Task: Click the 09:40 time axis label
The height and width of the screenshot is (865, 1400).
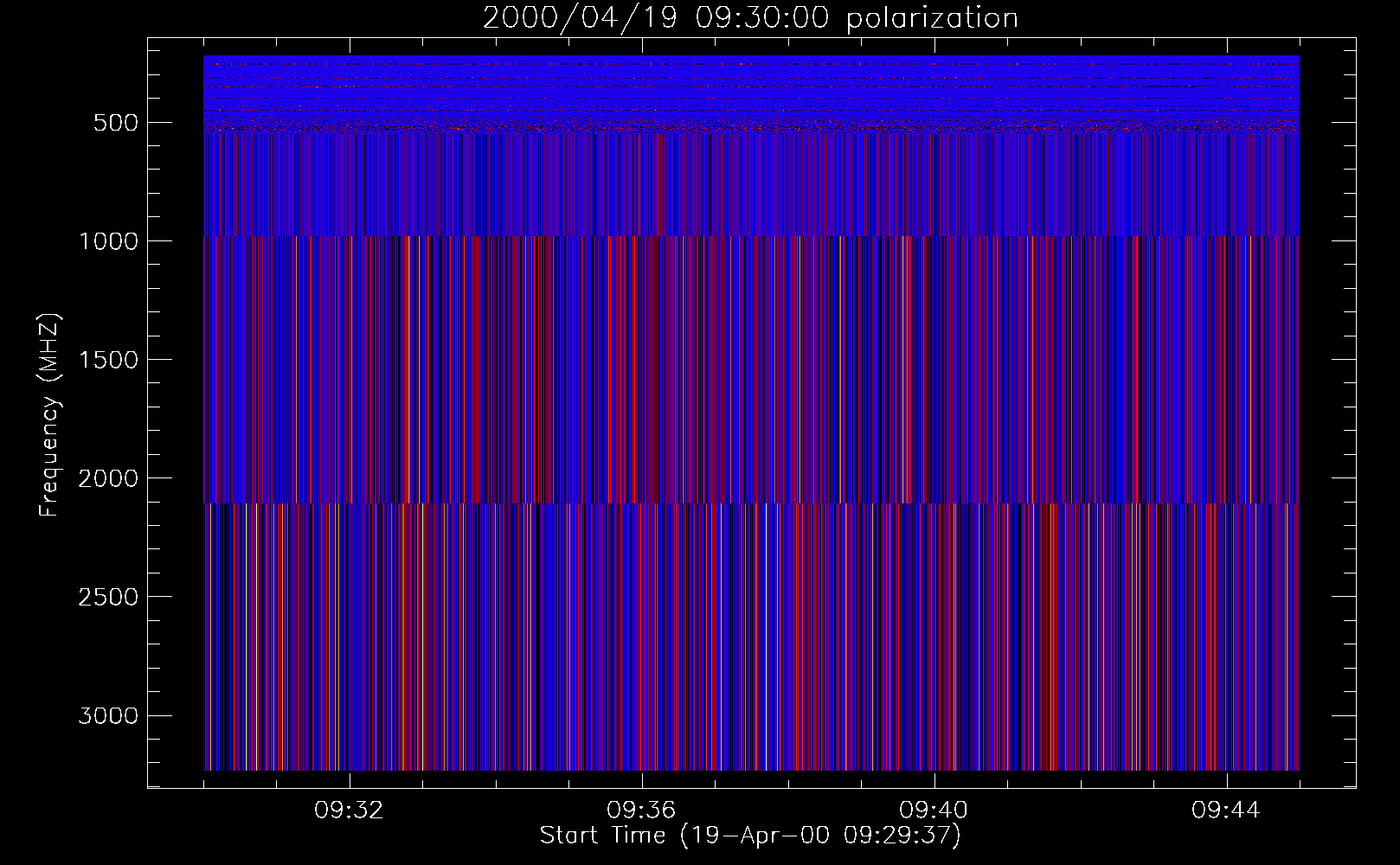Action: (934, 811)
